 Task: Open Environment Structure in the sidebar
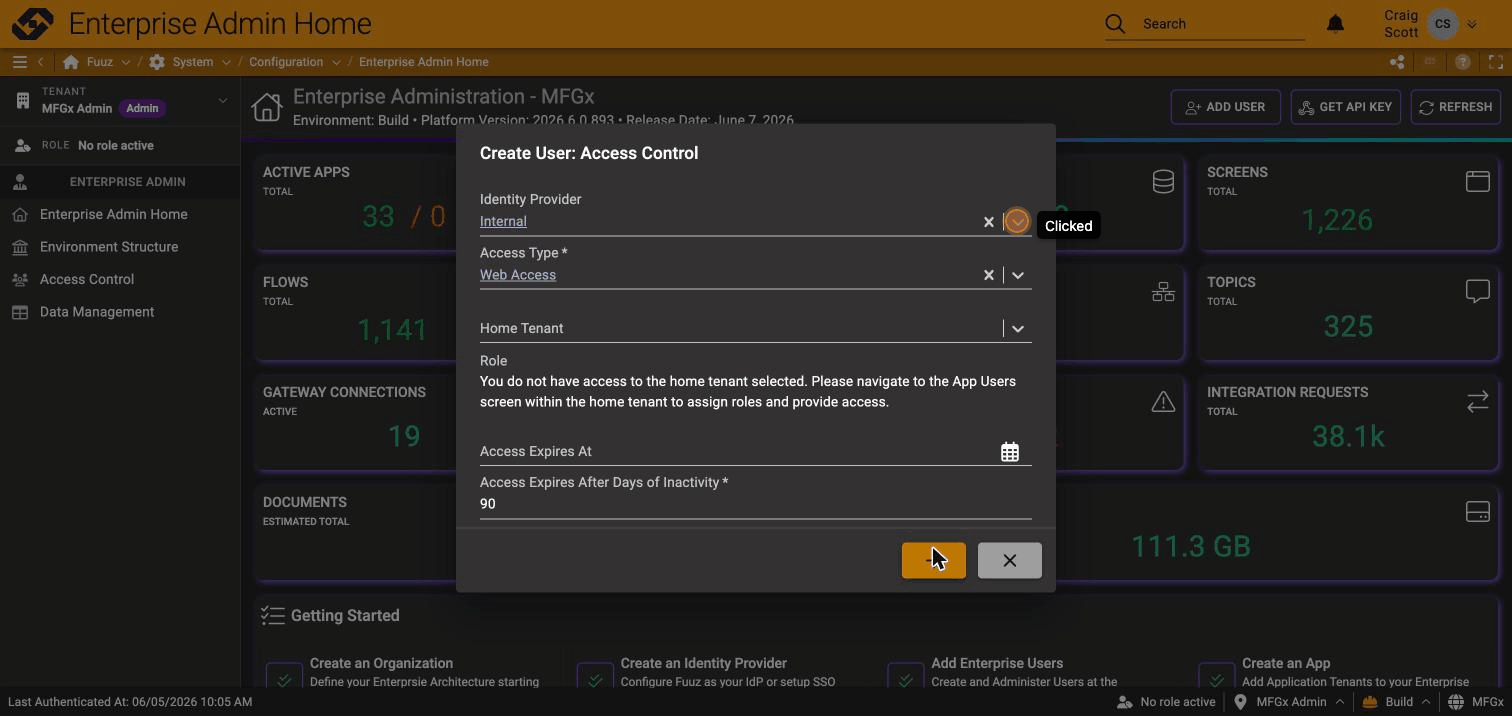pos(120,247)
